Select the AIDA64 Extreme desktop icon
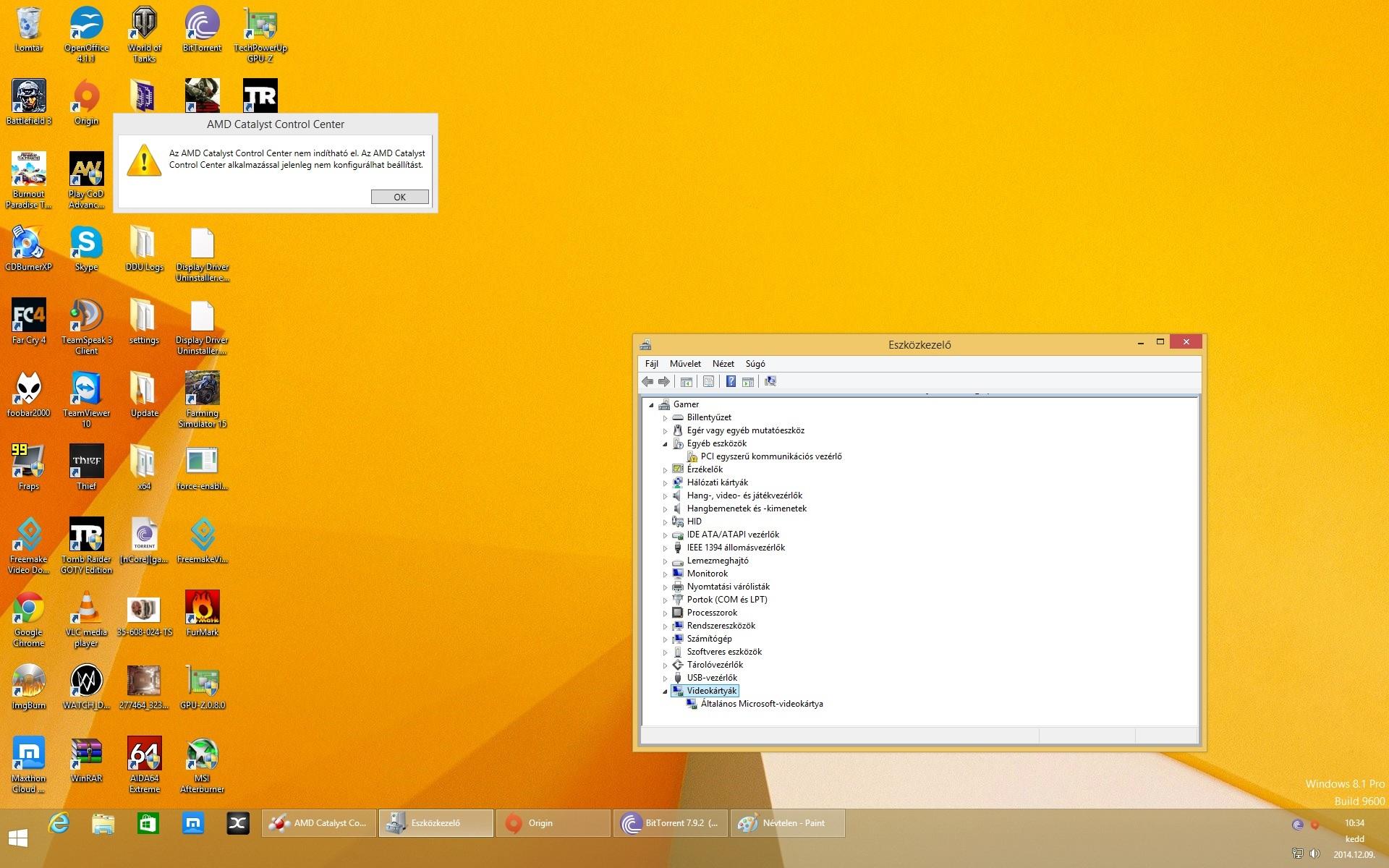 pyautogui.click(x=144, y=765)
